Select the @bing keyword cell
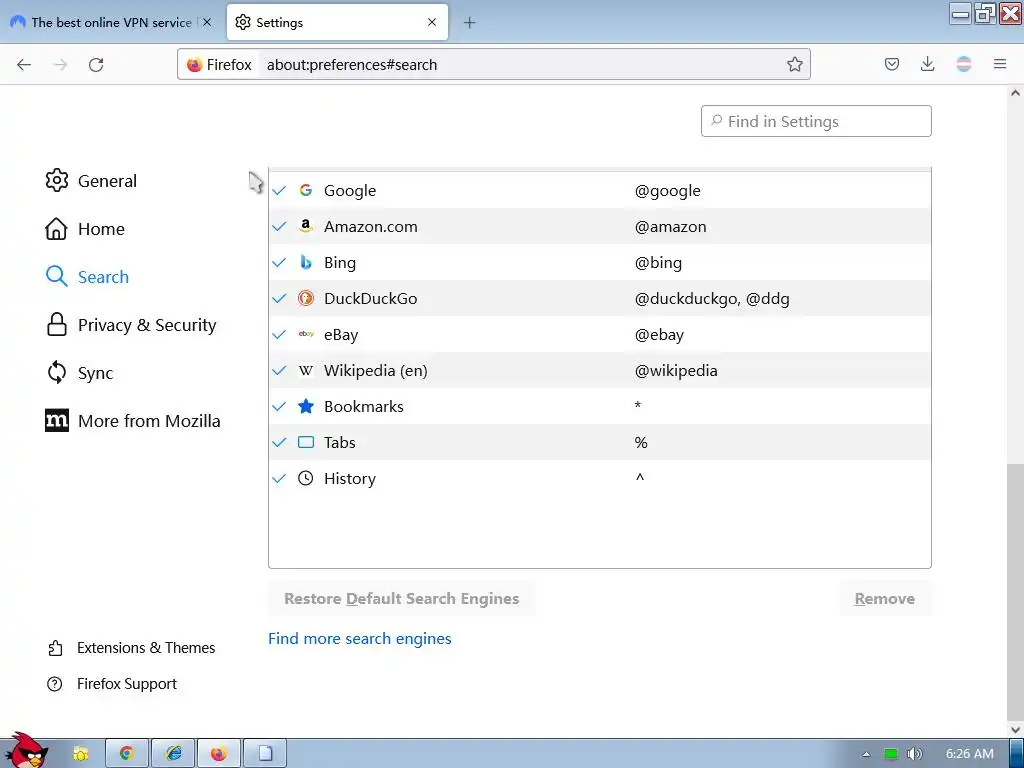The image size is (1024, 768). pos(658,263)
